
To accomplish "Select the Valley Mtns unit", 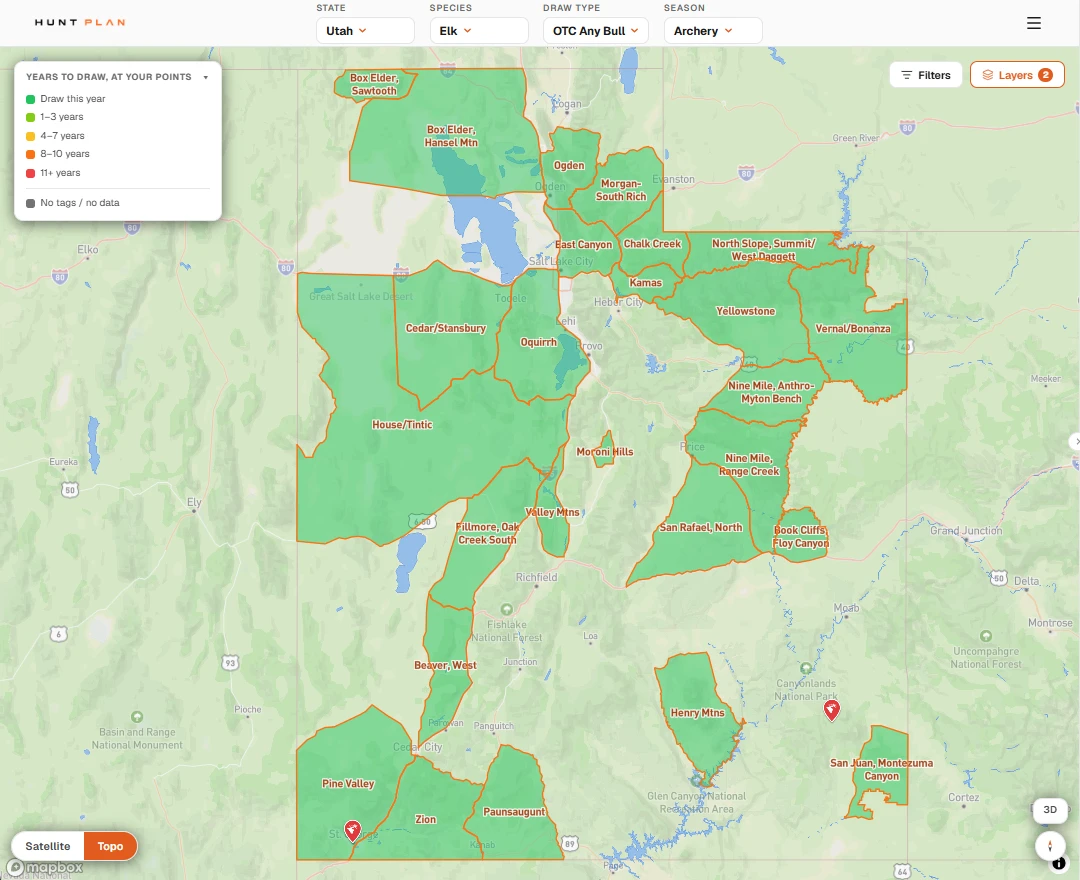I will click(x=552, y=512).
